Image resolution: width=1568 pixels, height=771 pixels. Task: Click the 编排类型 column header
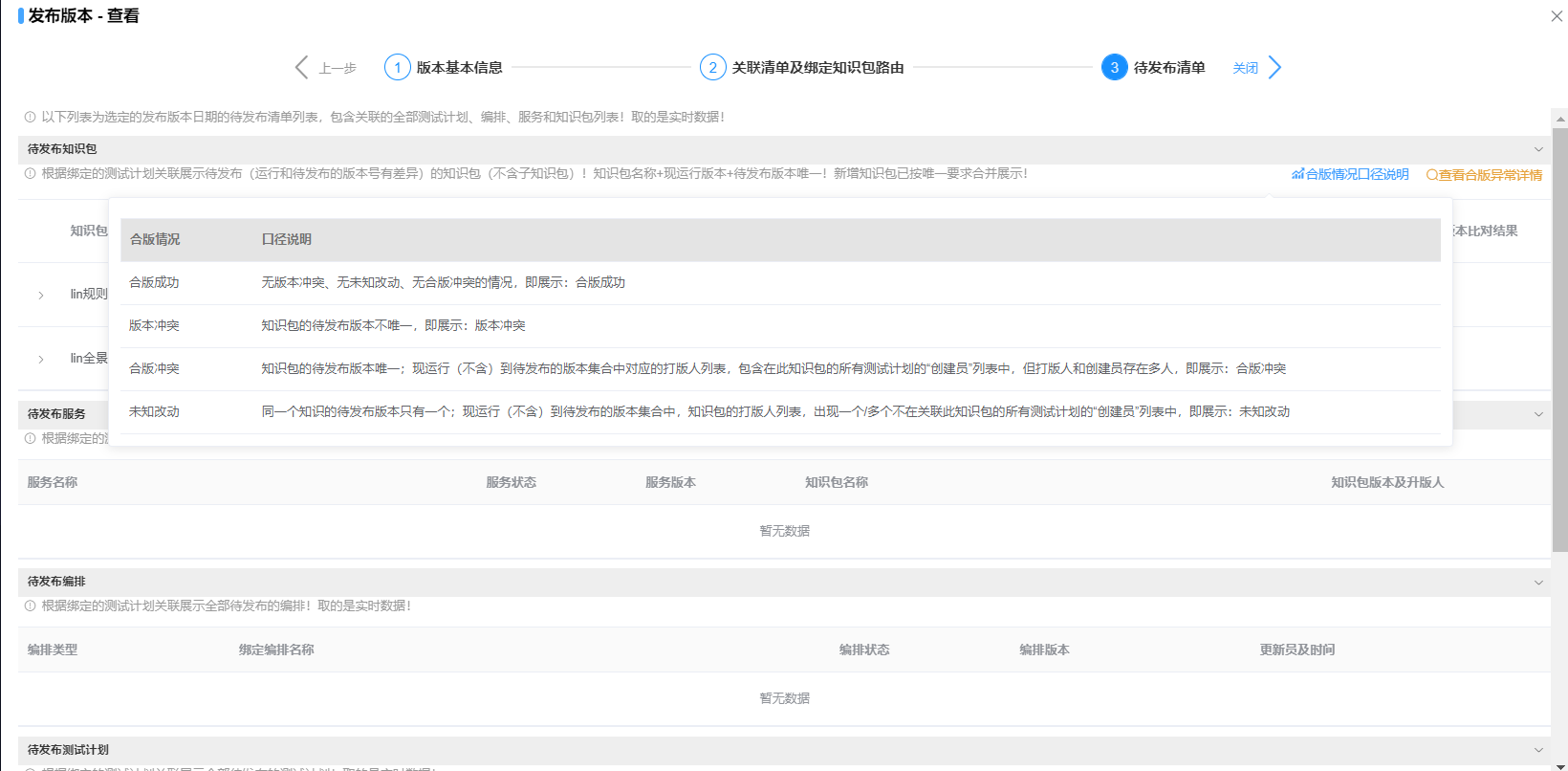[x=53, y=650]
